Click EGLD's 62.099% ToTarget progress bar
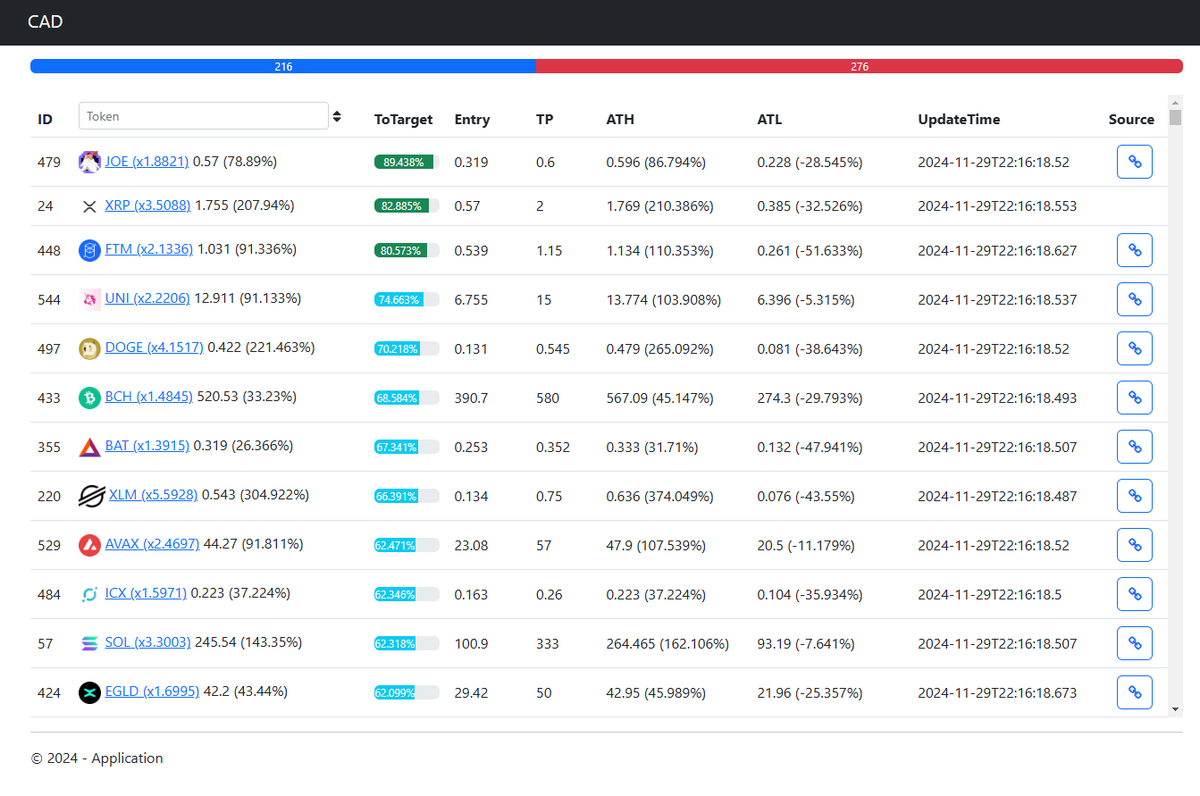Screen dimensions: 1200x796 (x=407, y=692)
